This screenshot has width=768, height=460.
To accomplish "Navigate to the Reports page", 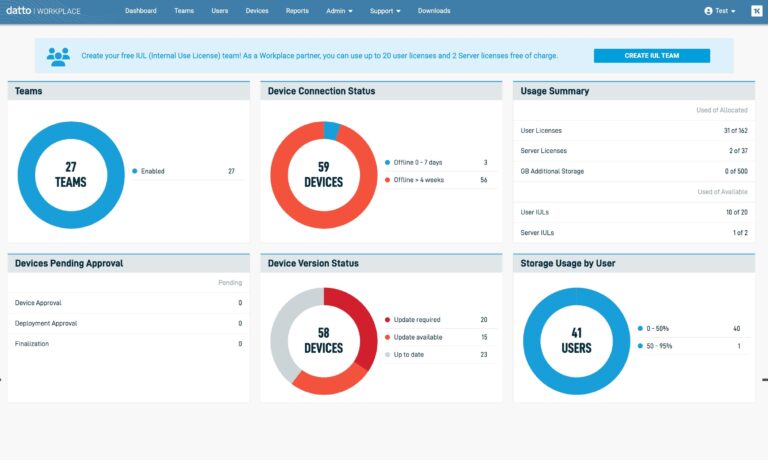I will point(297,11).
